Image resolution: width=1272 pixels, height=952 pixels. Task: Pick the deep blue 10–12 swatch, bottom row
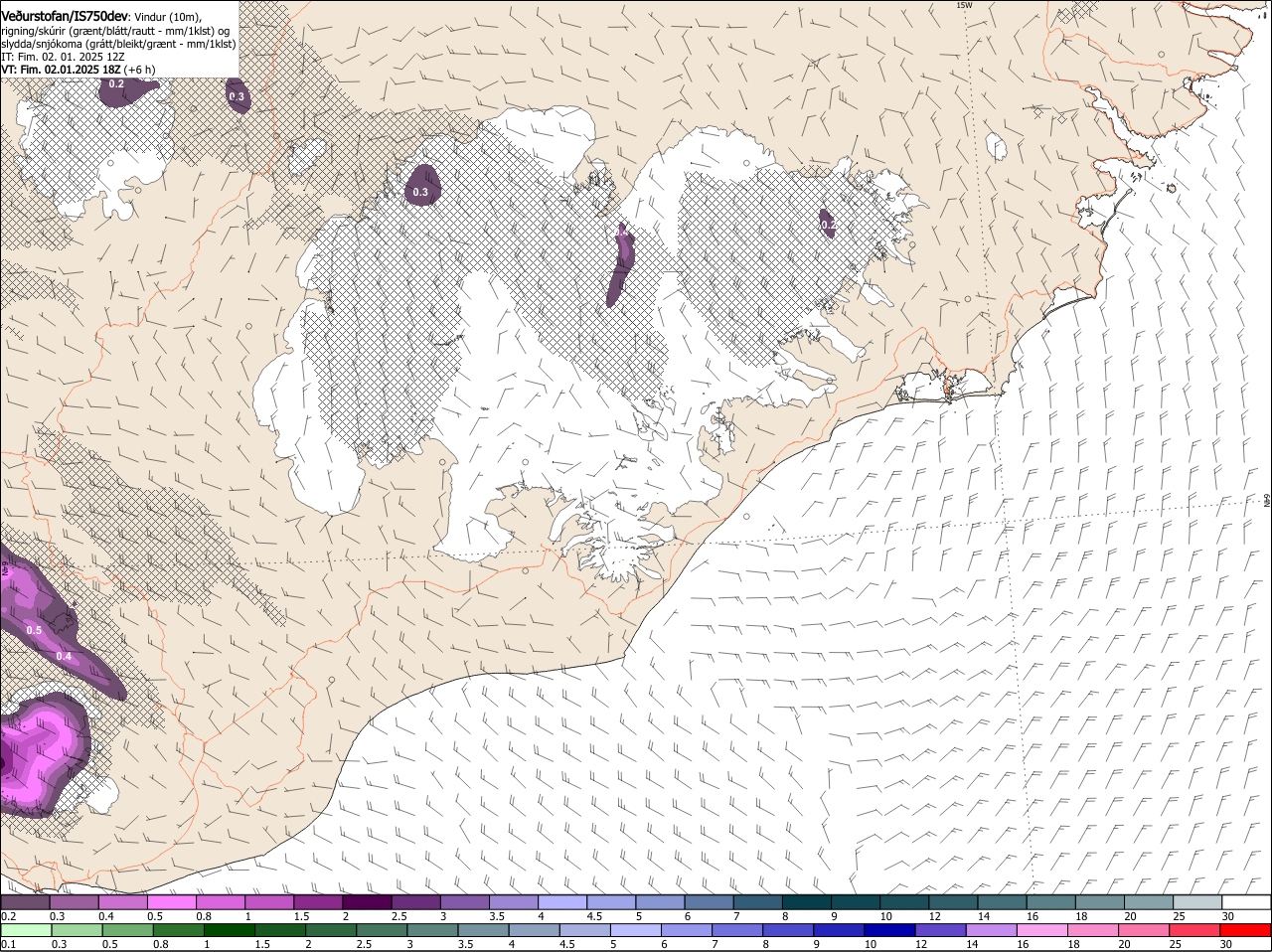pyautogui.click(x=888, y=930)
